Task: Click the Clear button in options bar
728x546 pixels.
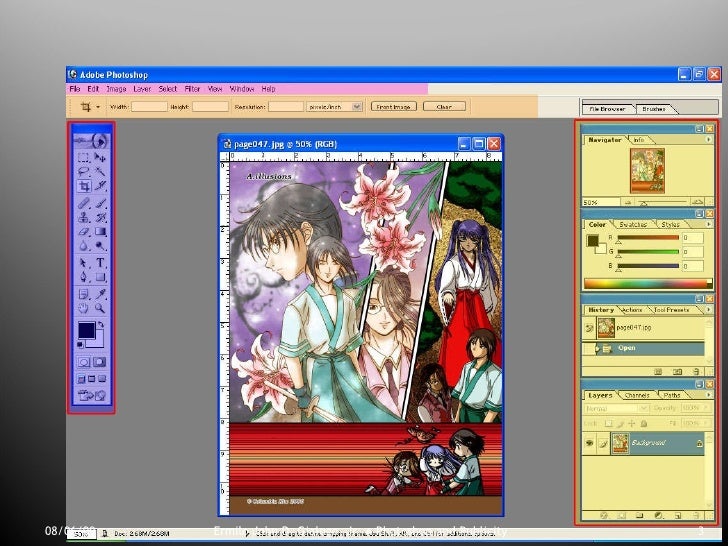Action: coord(444,107)
